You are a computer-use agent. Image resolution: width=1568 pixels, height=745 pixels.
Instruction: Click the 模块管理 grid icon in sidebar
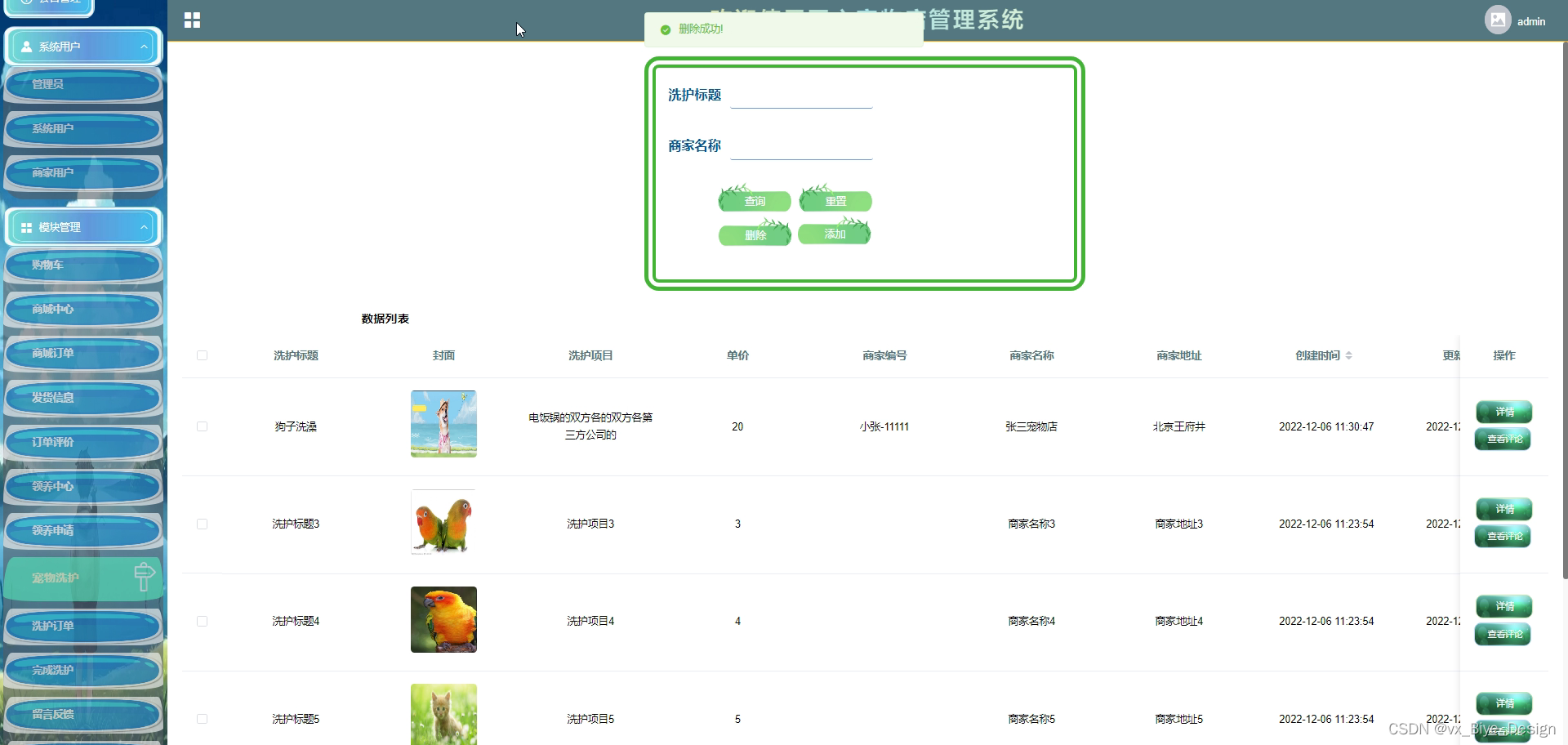(x=27, y=227)
